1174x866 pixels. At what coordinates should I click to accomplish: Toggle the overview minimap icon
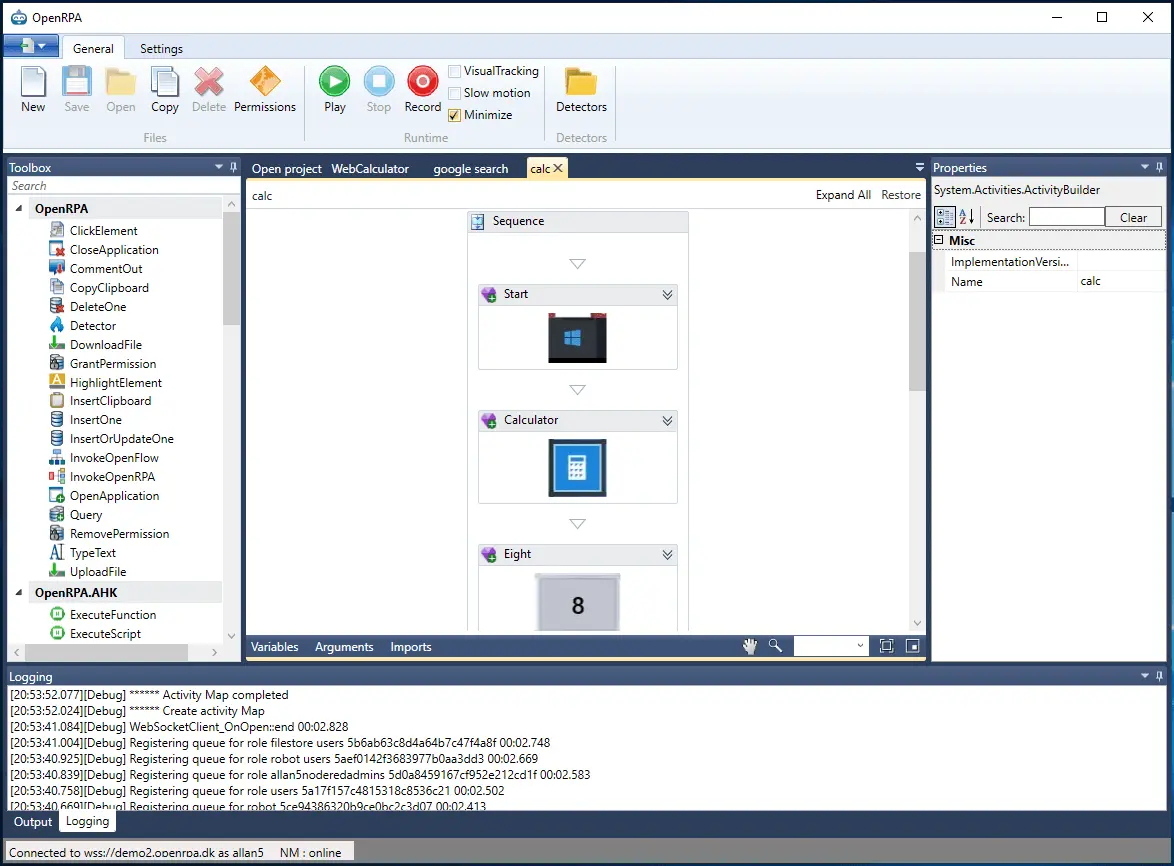(913, 646)
